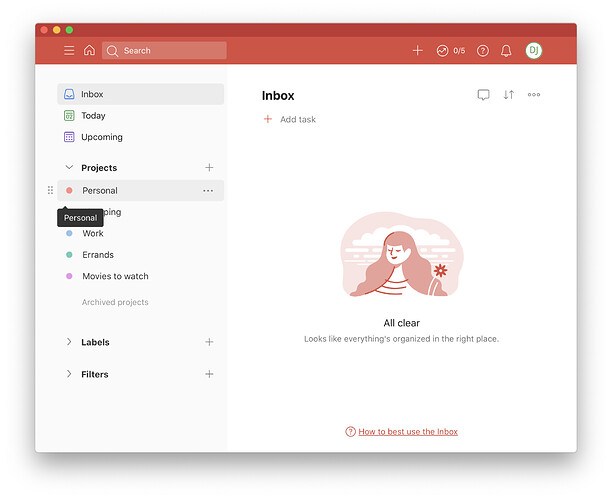Open the Errands project
The width and height of the screenshot is (612, 499).
141,255
